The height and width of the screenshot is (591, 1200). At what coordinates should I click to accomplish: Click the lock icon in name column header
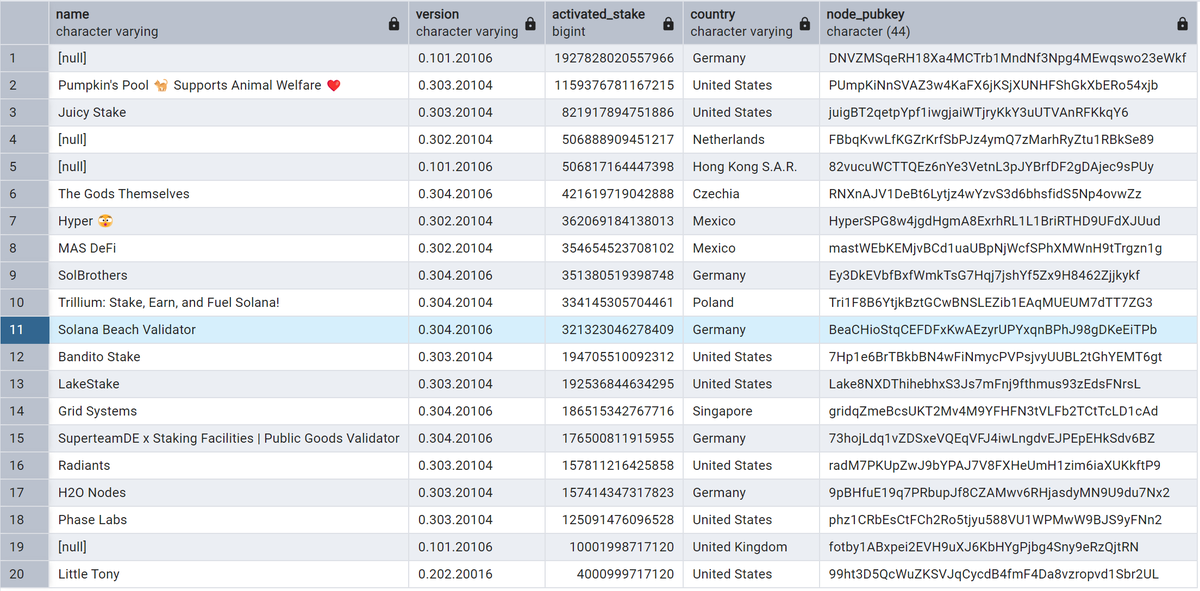[394, 24]
